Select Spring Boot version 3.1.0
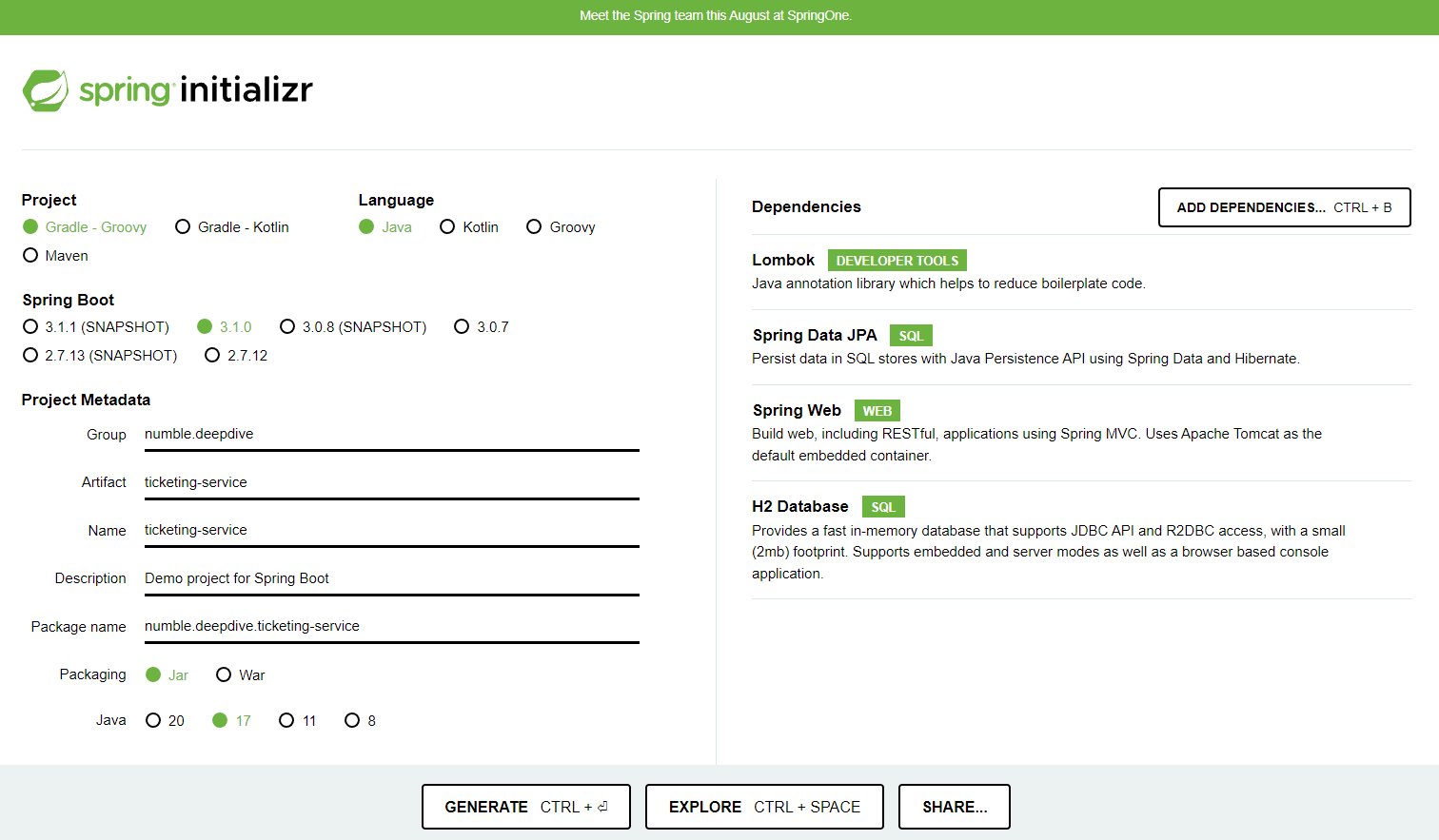This screenshot has height=840, width=1439. point(225,326)
